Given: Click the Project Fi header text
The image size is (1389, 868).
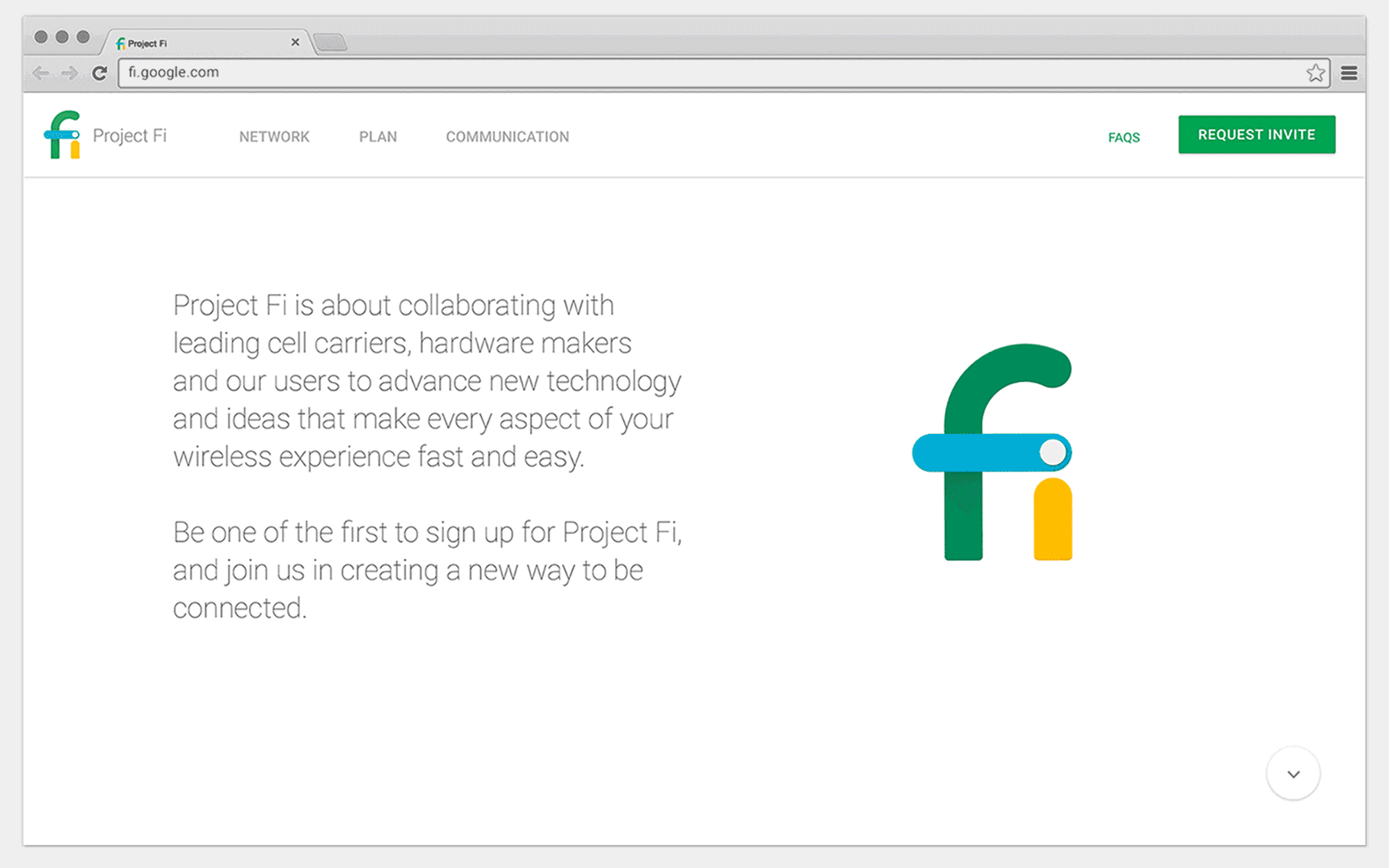Looking at the screenshot, I should (x=129, y=135).
